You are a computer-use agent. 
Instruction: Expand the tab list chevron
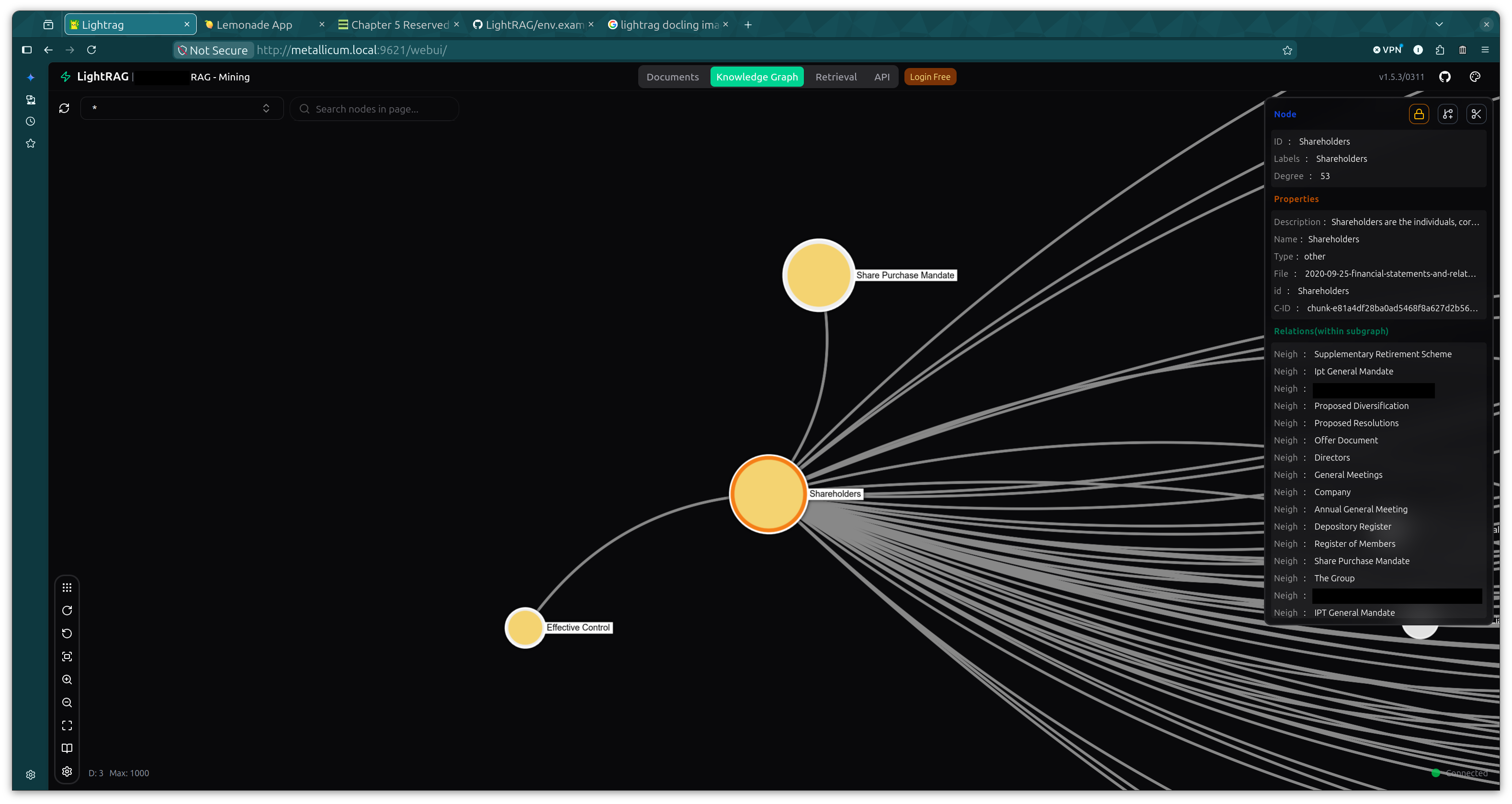1439,24
